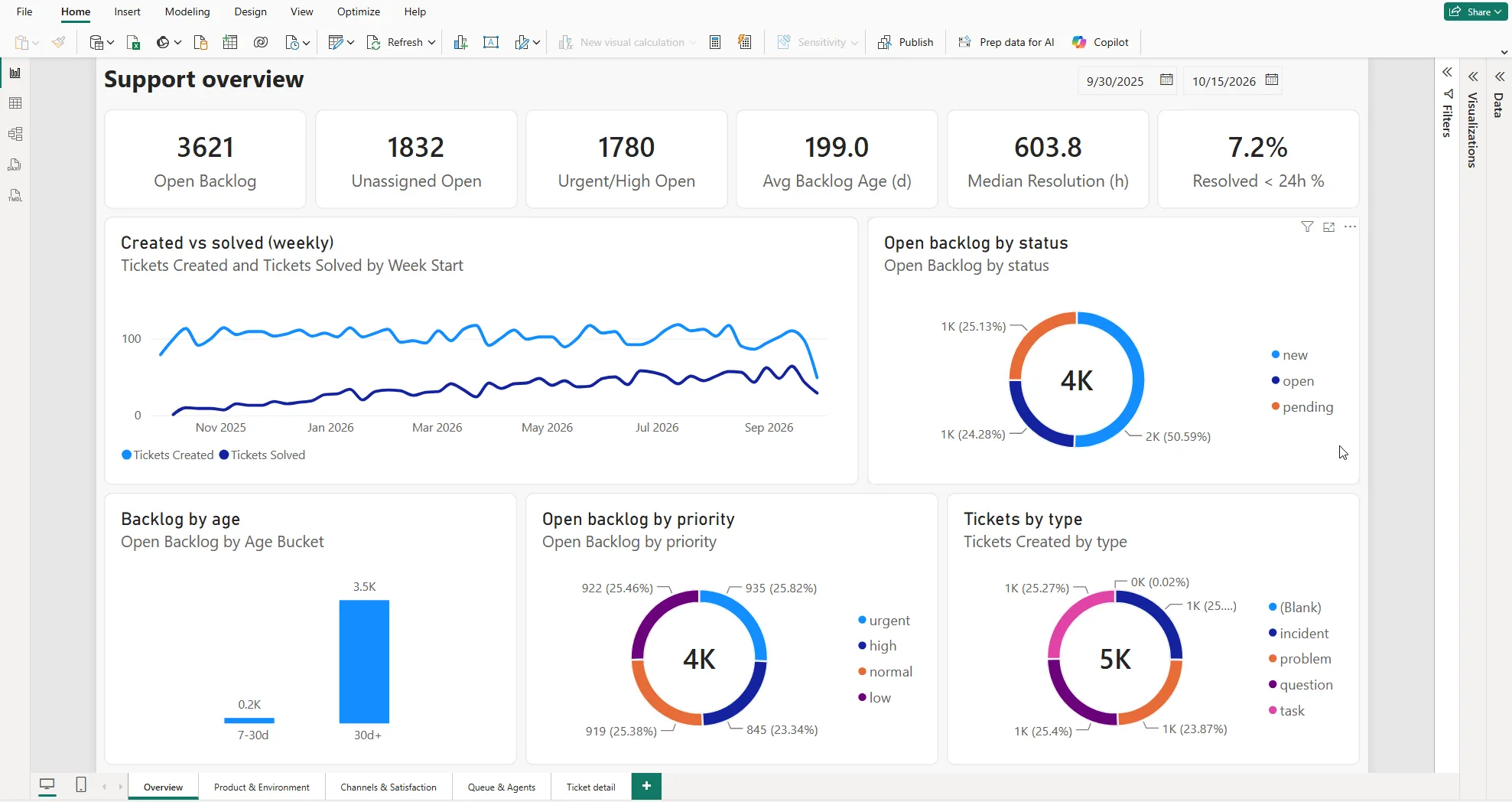Click Prep data for AI
1512x802 pixels.
(x=1006, y=43)
